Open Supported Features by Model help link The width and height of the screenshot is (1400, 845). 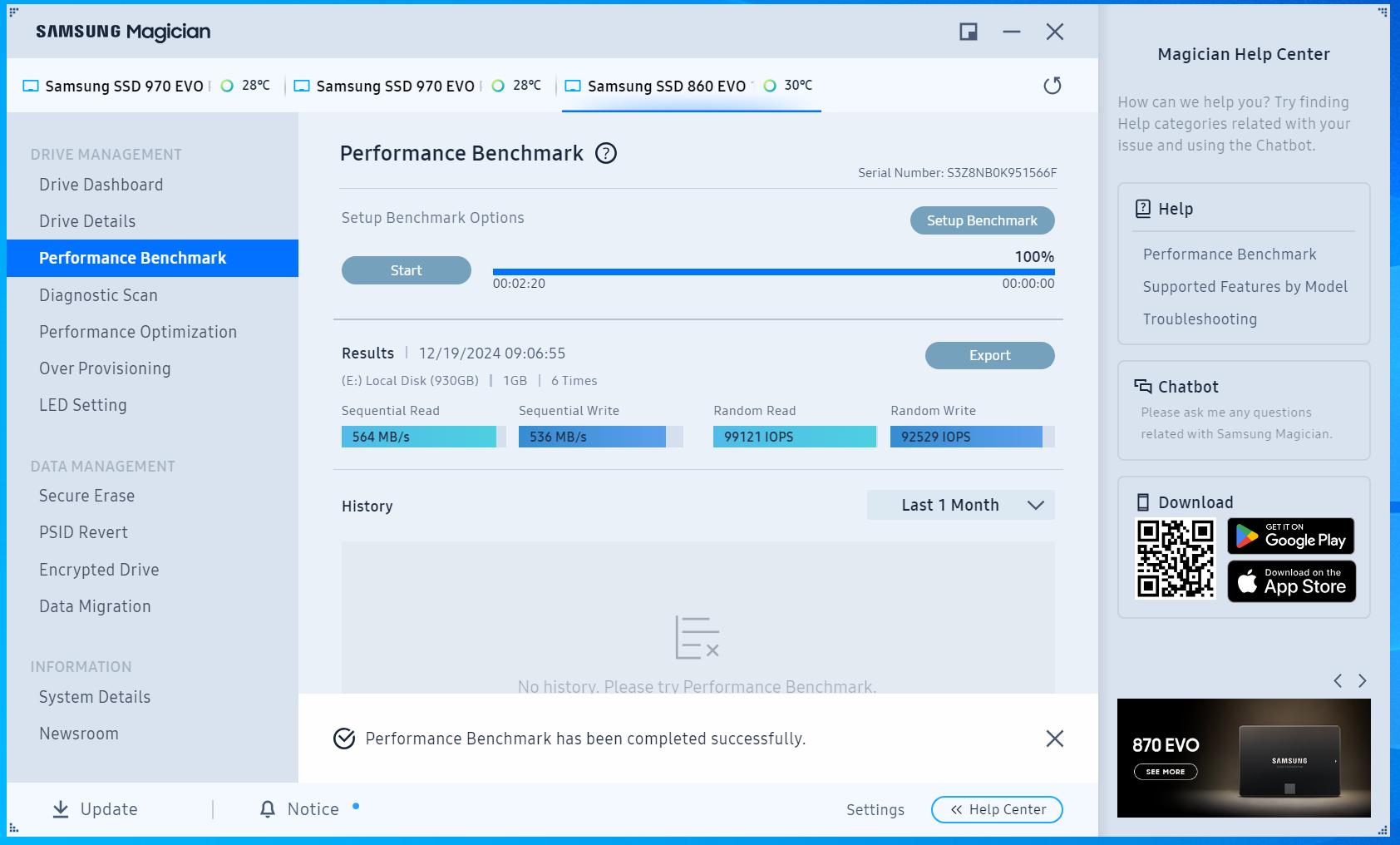tap(1245, 287)
